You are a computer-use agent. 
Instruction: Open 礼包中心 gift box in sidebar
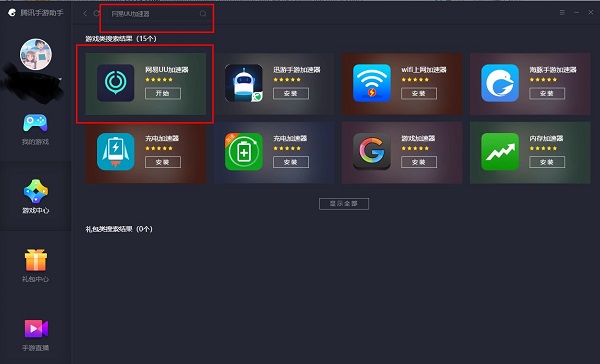tap(36, 260)
